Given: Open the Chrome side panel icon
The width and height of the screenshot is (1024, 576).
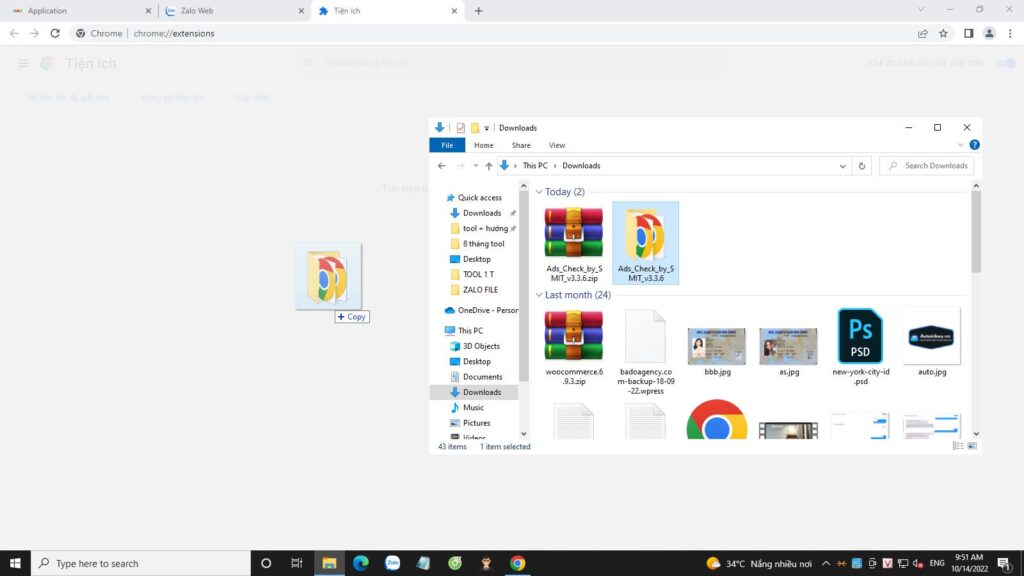Looking at the screenshot, I should (x=968, y=33).
